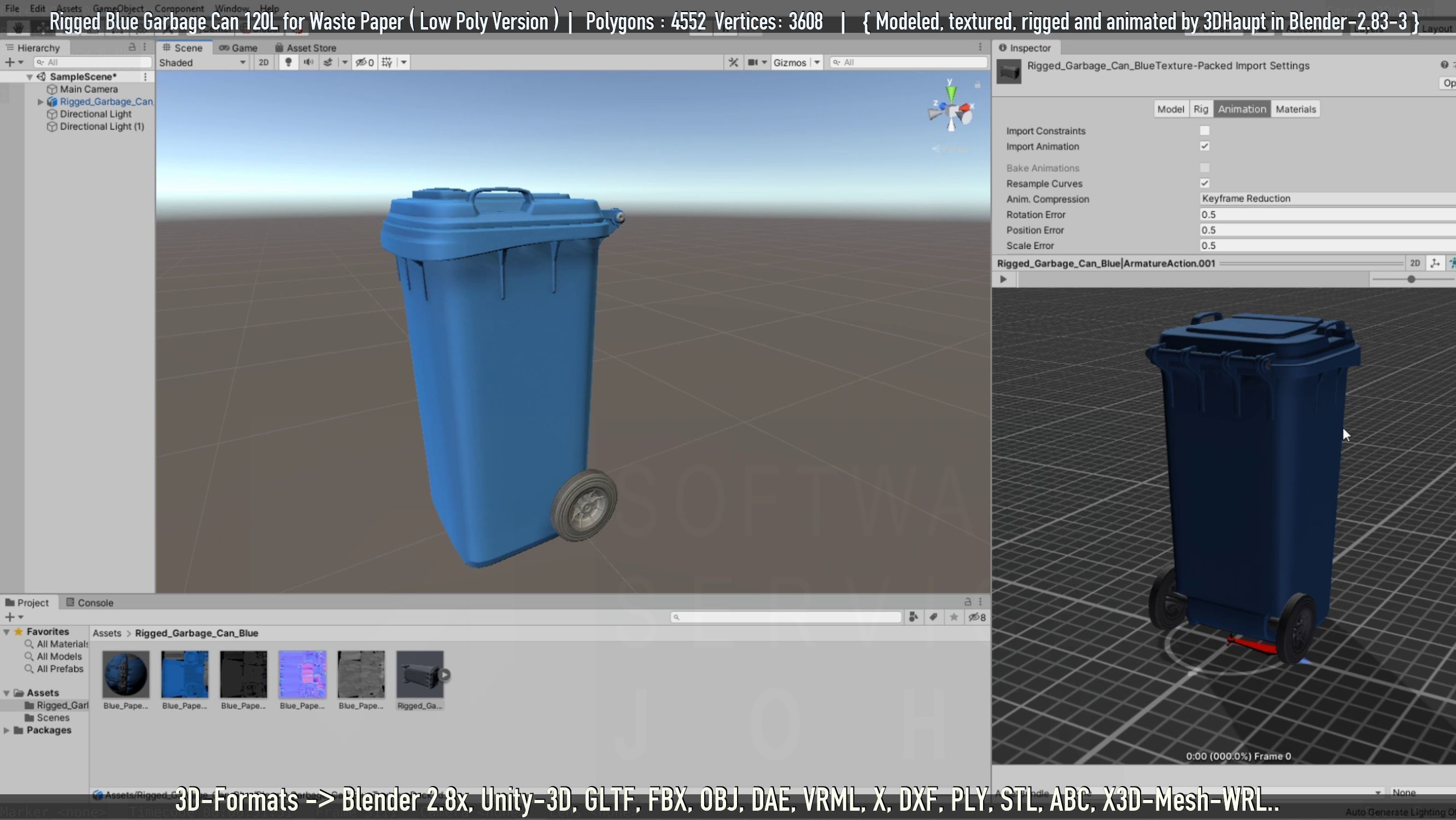Select the Materials import tab

click(1295, 109)
